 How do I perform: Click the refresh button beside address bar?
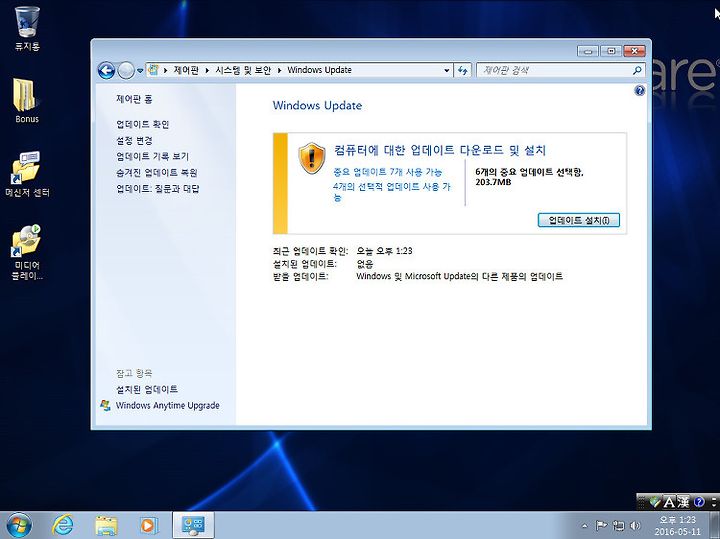462,70
